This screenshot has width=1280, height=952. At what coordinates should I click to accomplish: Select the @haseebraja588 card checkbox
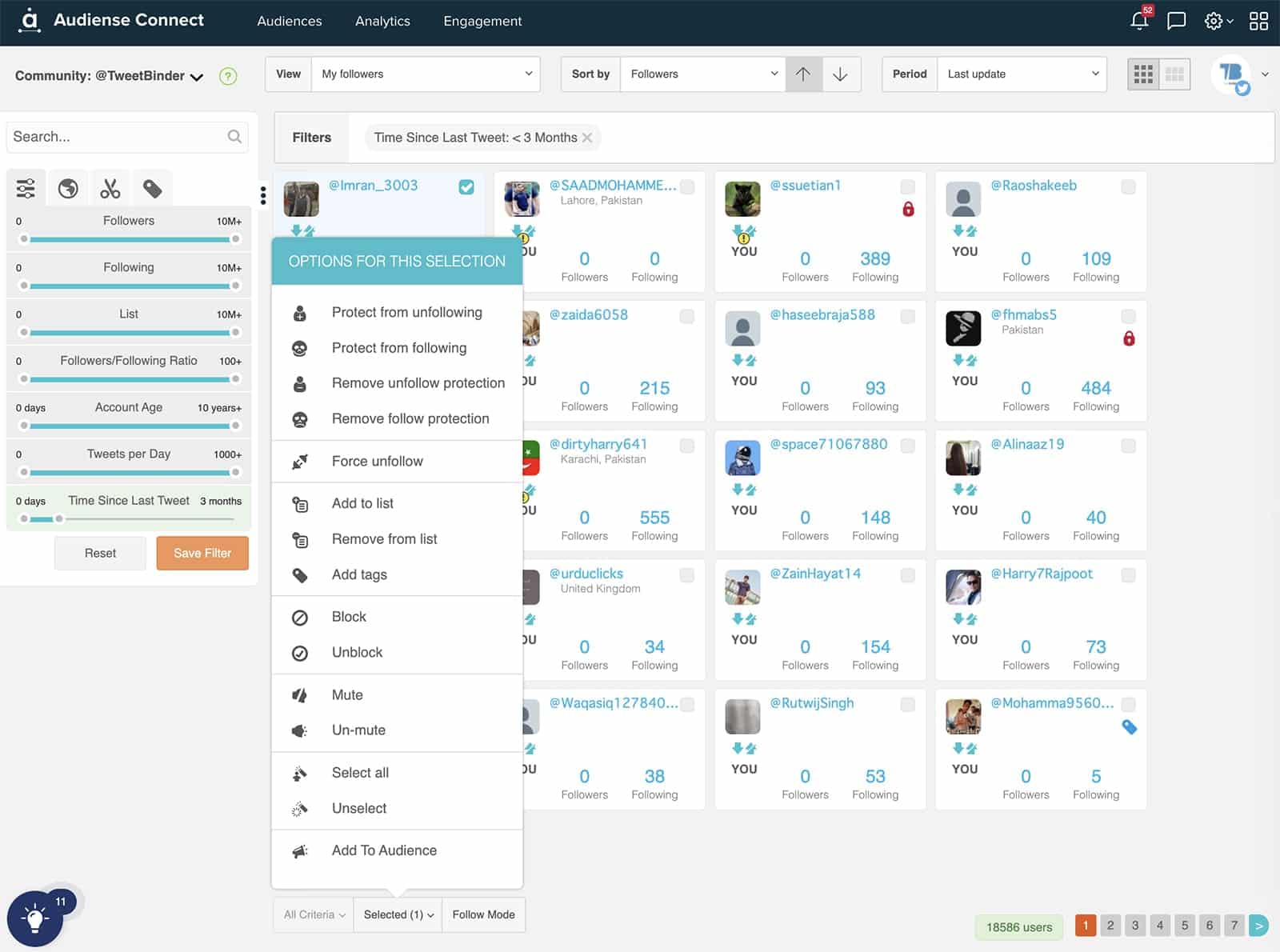[908, 317]
